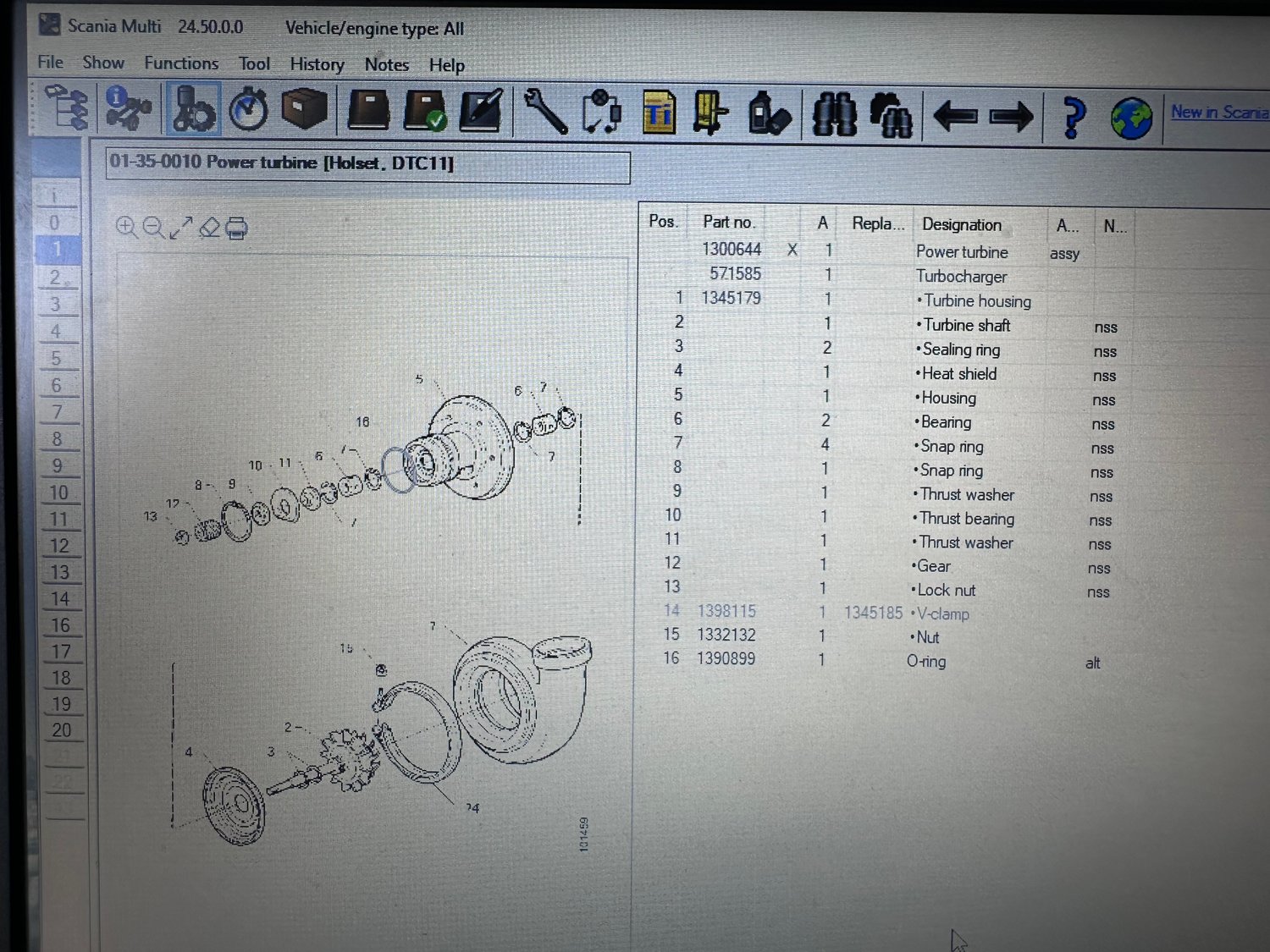Open the book with green checkmark icon

tap(425, 112)
